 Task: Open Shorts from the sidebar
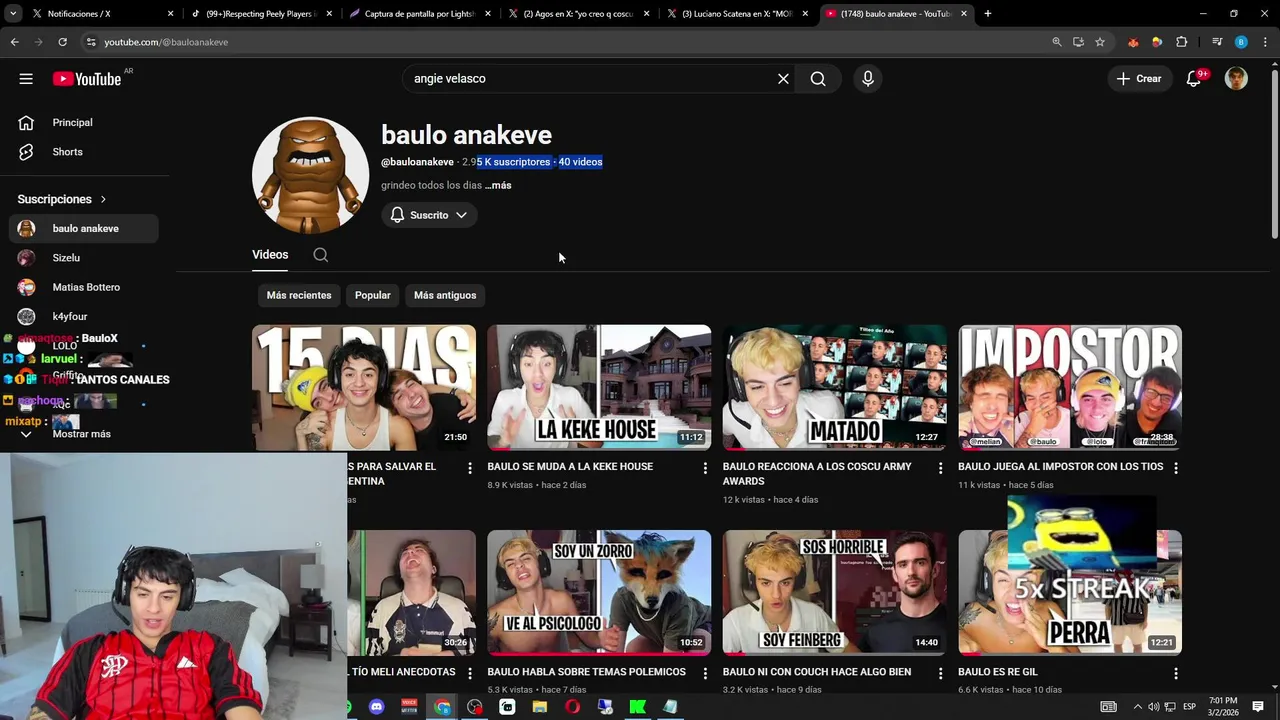[x=84, y=152]
